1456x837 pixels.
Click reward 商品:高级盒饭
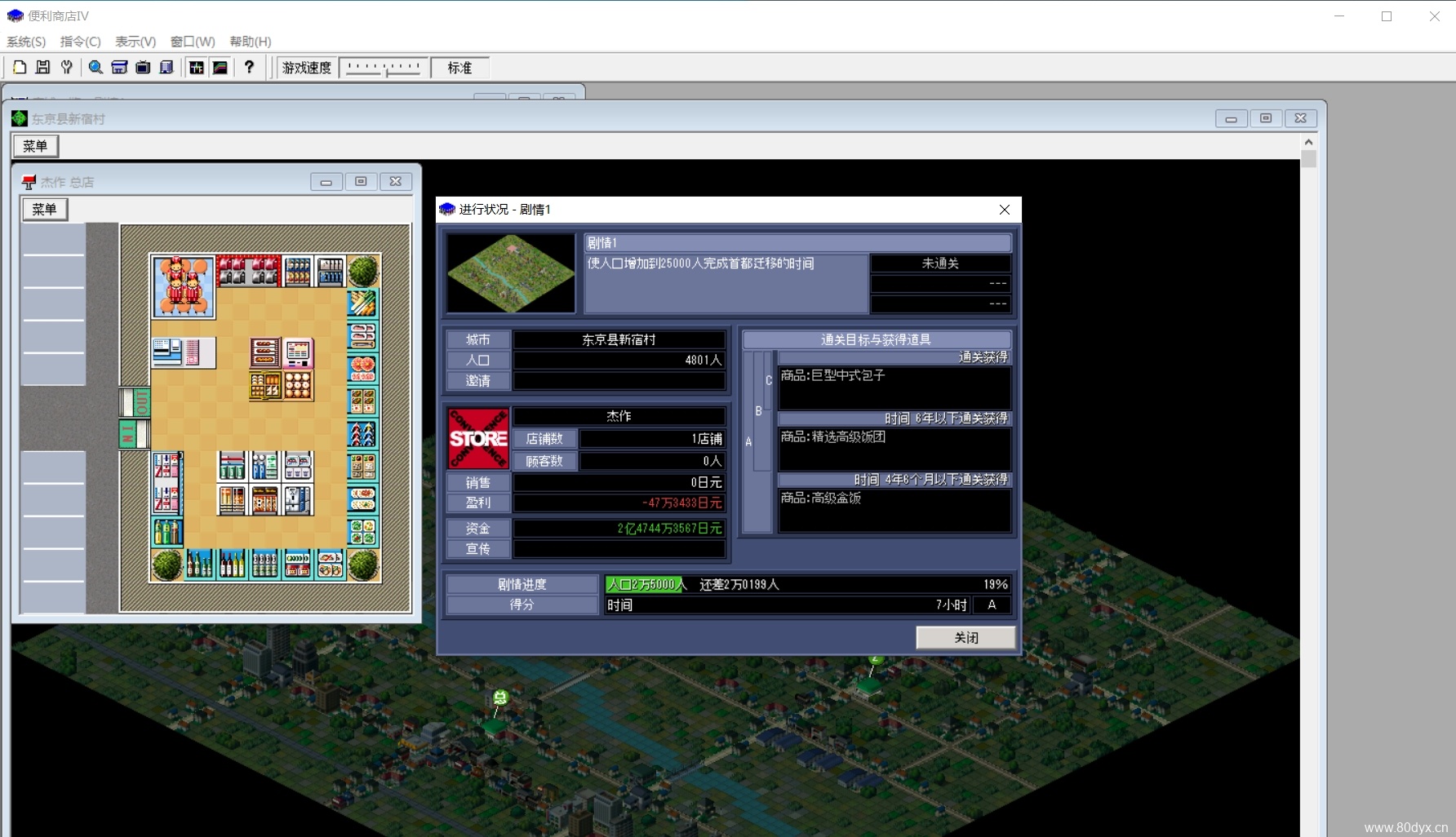(820, 498)
